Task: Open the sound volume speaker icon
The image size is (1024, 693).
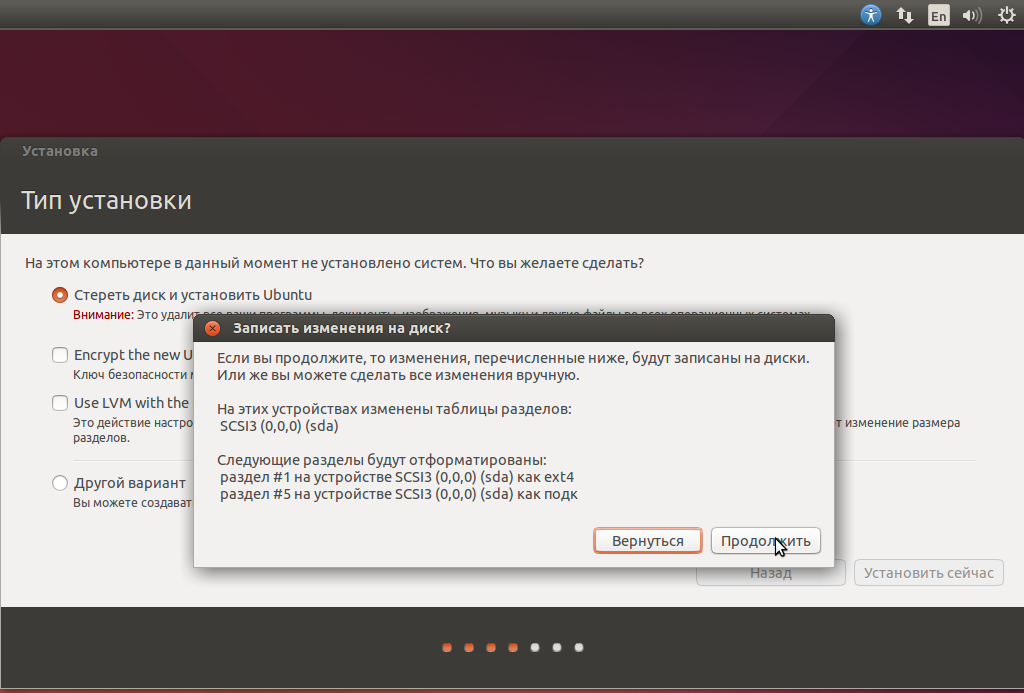Action: pyautogui.click(x=972, y=15)
